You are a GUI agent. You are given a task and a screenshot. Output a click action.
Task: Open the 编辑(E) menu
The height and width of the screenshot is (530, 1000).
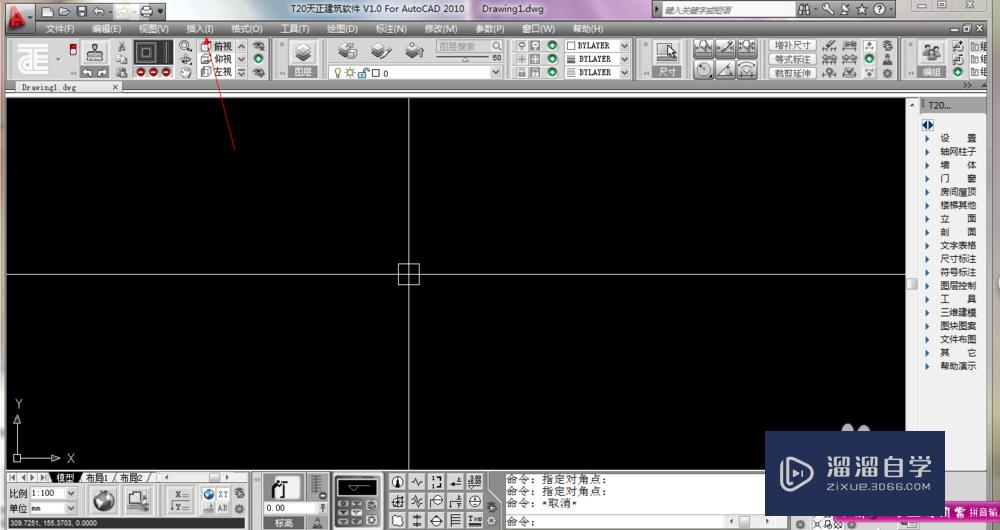point(107,29)
